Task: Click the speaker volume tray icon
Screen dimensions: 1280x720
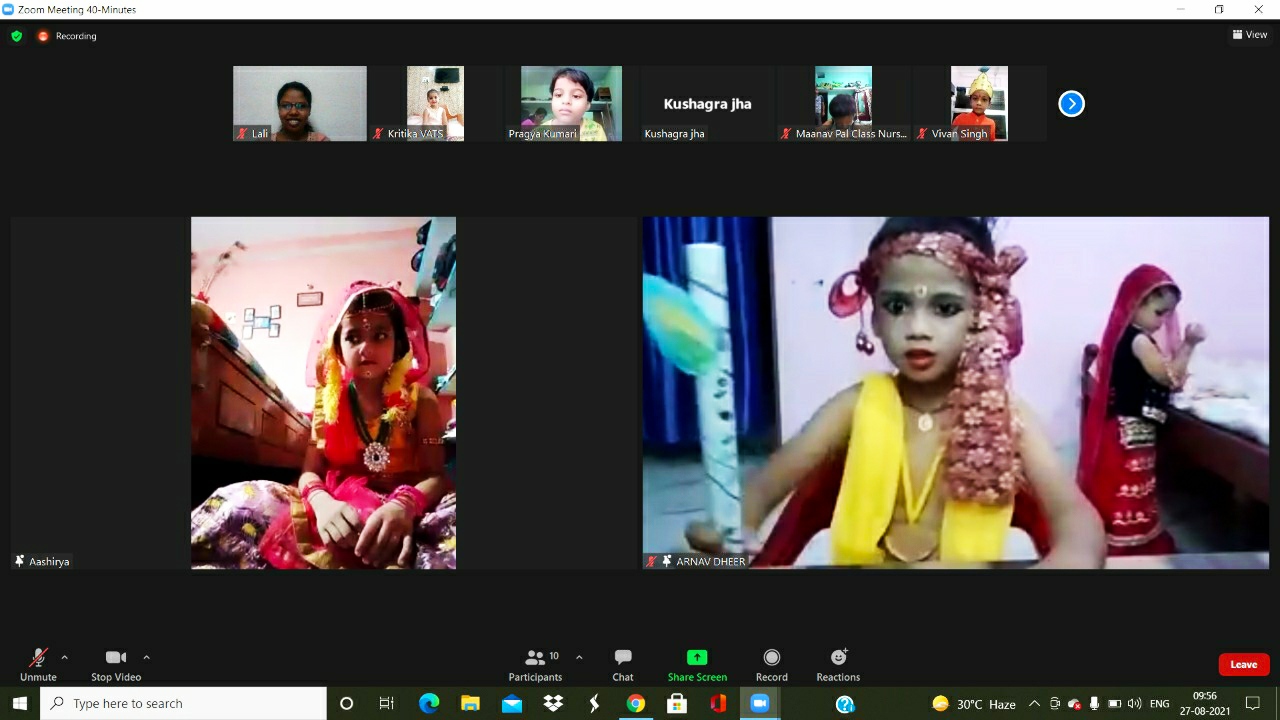Action: [1134, 704]
